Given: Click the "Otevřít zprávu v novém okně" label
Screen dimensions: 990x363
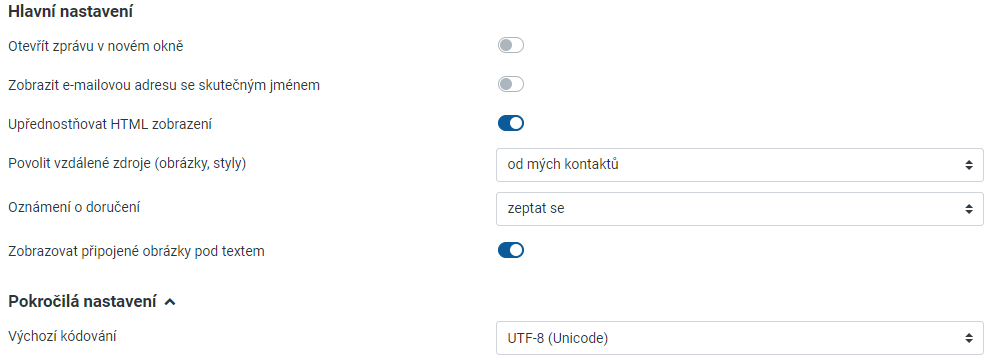Looking at the screenshot, I should (96, 46).
